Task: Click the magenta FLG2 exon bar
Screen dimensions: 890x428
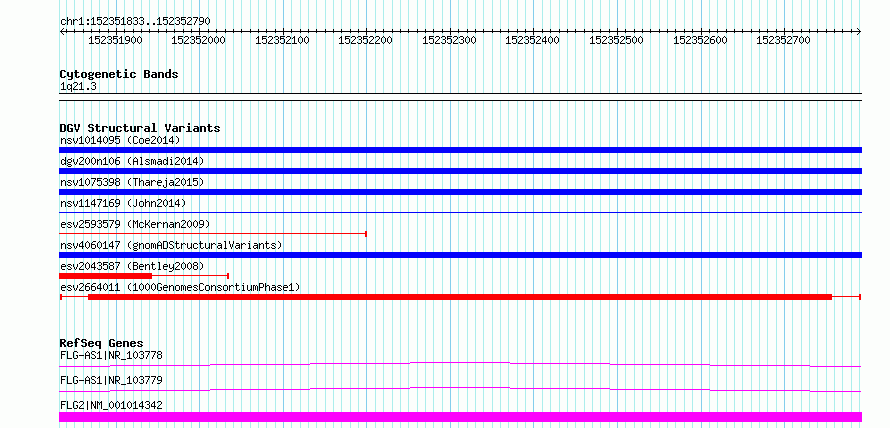Action: pos(460,417)
